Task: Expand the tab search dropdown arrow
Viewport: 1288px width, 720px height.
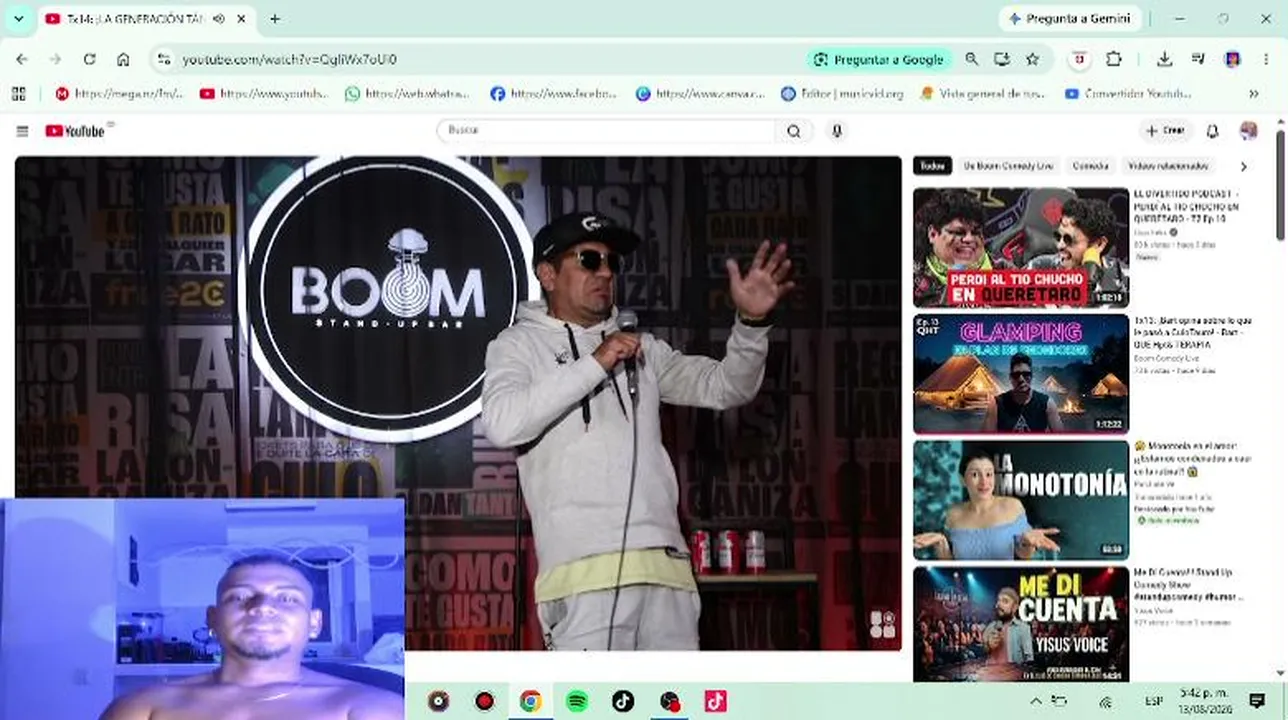Action: click(18, 19)
